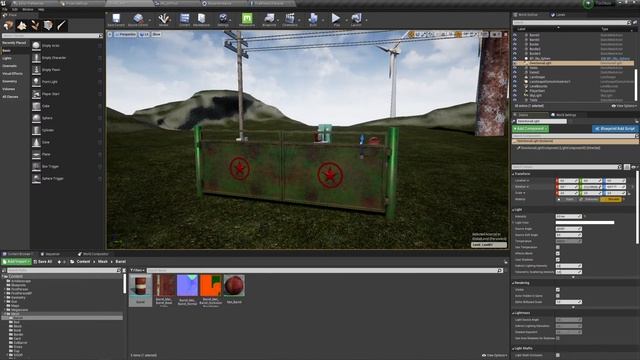Image resolution: width=640 pixels, height=360 pixels.
Task: Open the Help menu
Action: [x=41, y=9]
